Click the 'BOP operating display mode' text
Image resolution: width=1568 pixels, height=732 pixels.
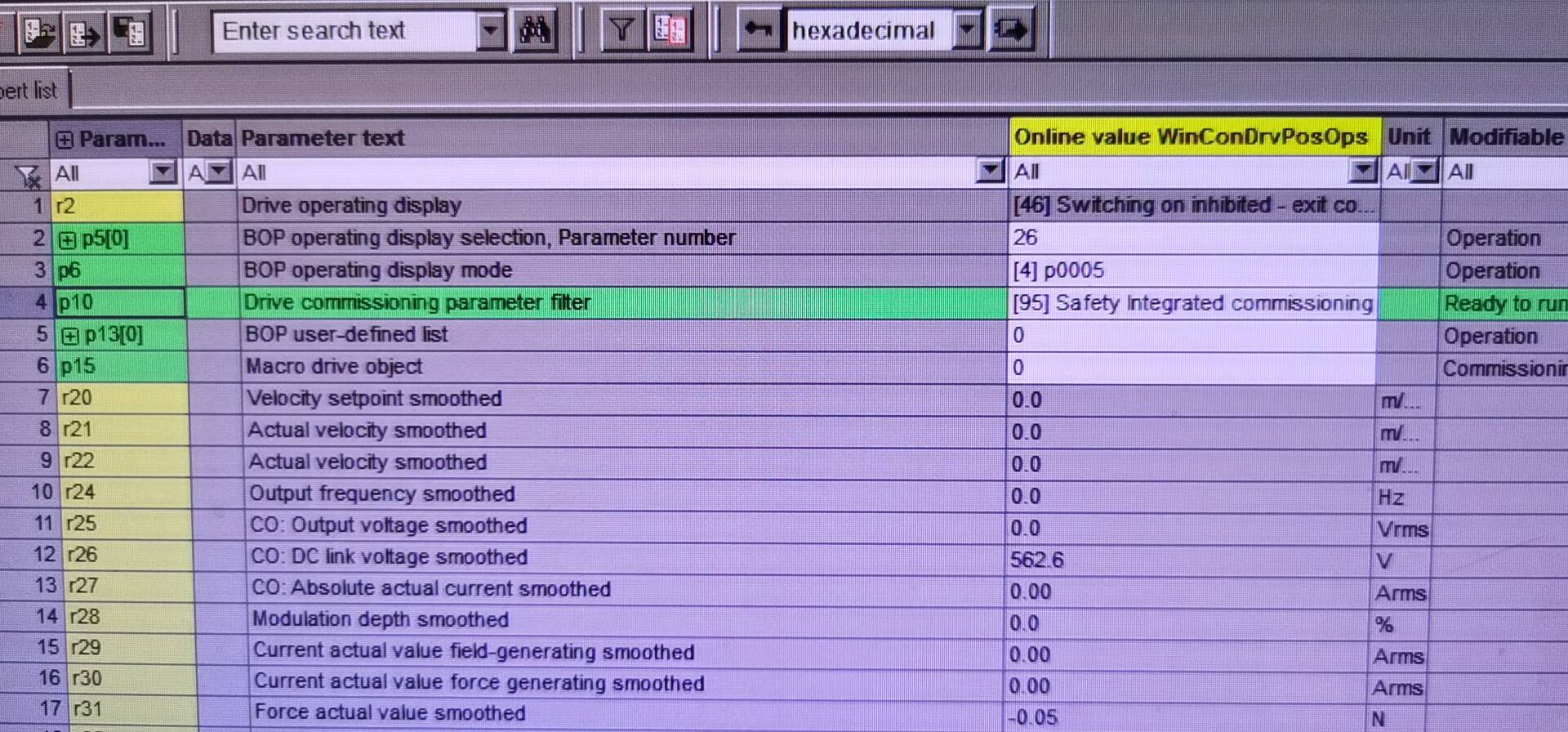(x=377, y=270)
